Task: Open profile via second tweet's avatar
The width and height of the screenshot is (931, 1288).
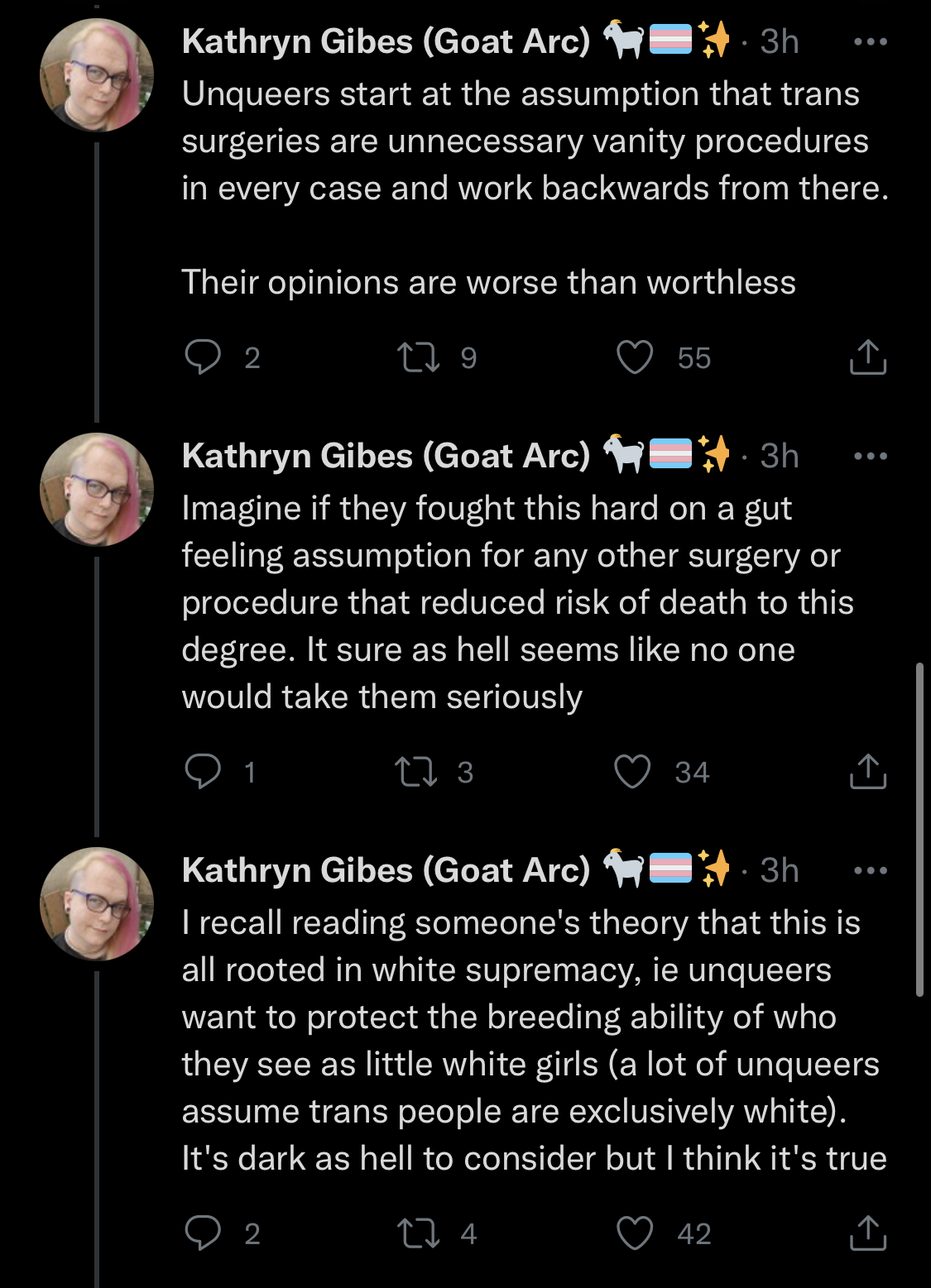Action: click(97, 489)
